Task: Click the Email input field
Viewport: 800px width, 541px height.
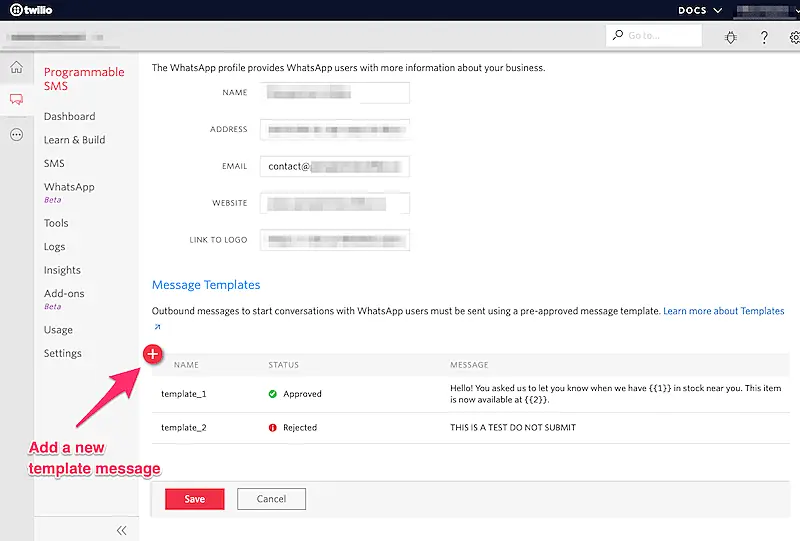Action: click(x=334, y=166)
